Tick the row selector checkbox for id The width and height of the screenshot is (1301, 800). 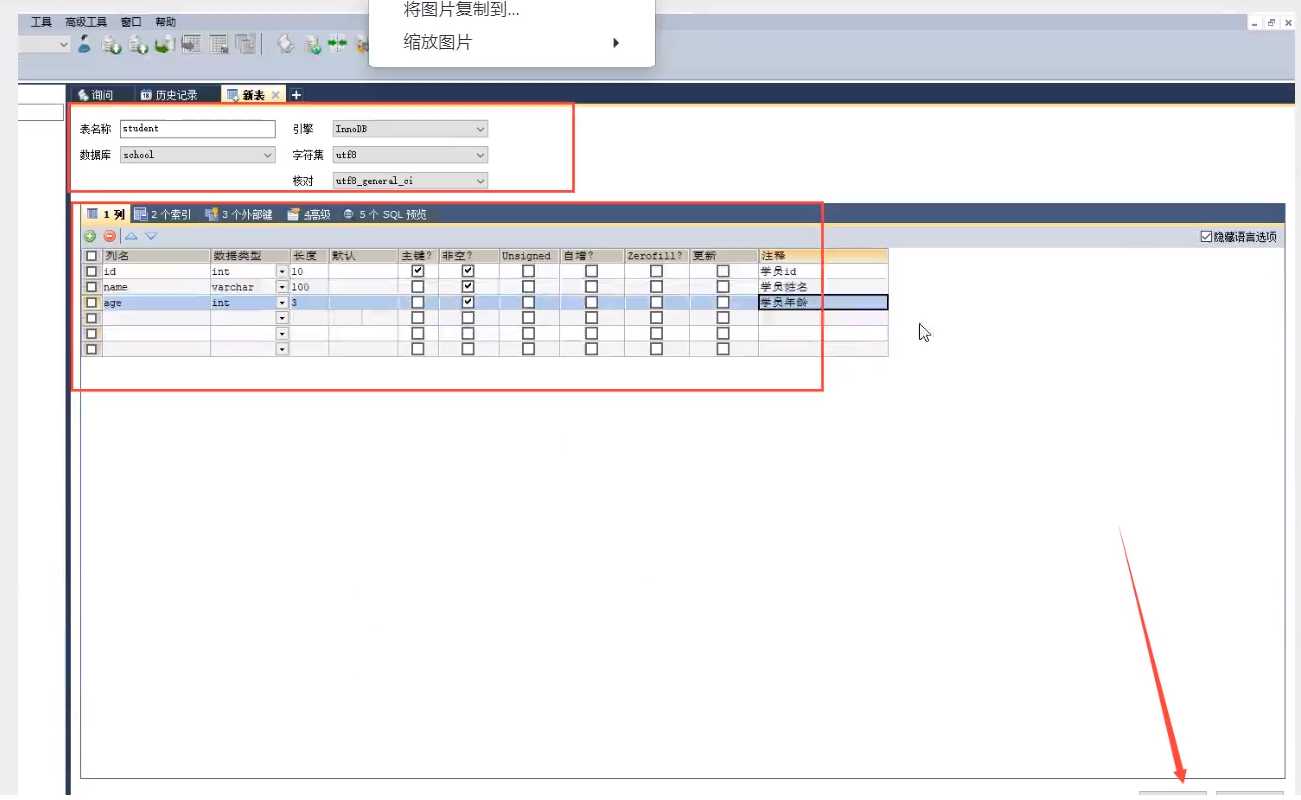click(92, 271)
